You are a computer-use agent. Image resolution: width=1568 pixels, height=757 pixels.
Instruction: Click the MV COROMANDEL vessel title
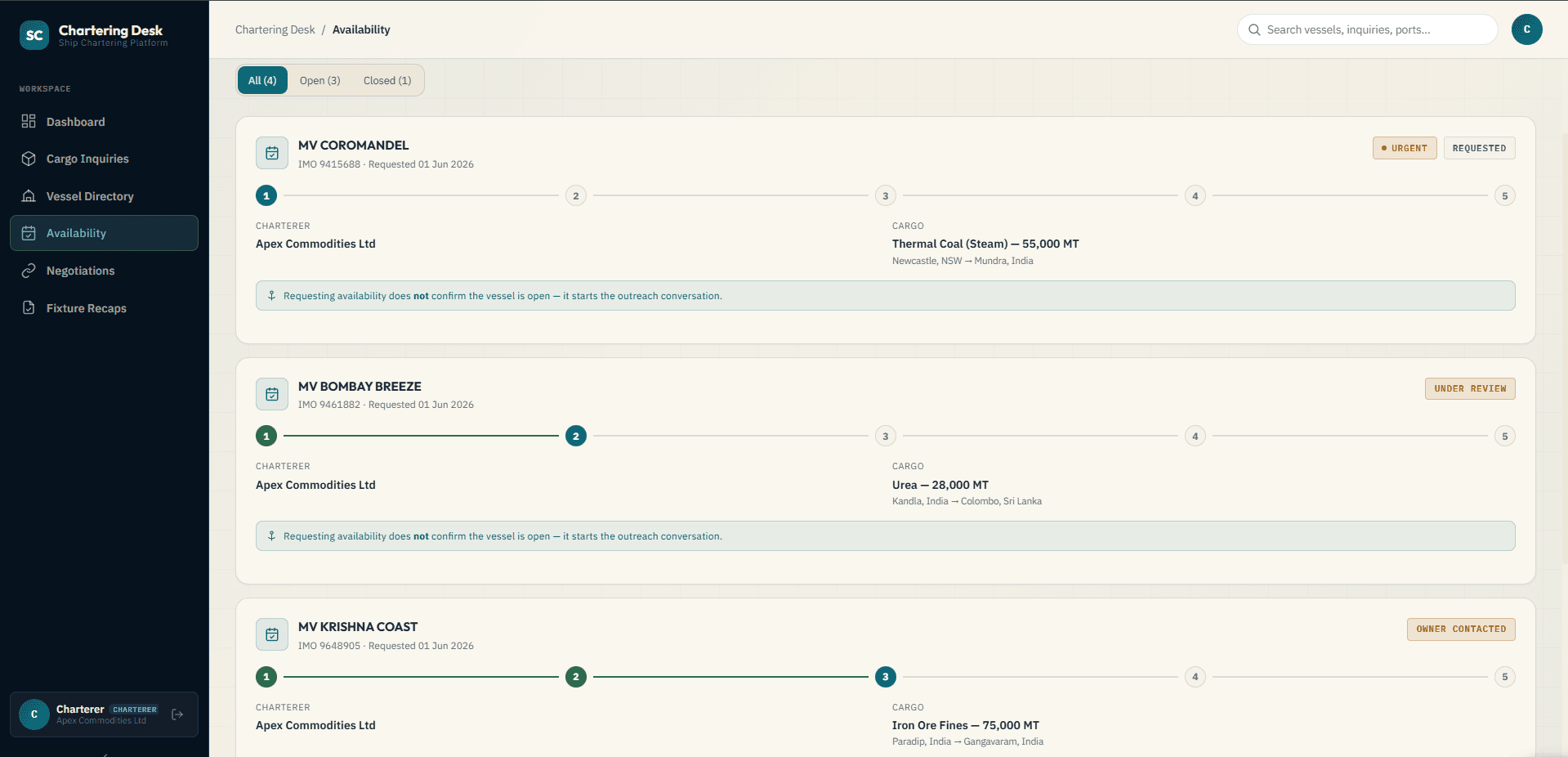(x=353, y=146)
